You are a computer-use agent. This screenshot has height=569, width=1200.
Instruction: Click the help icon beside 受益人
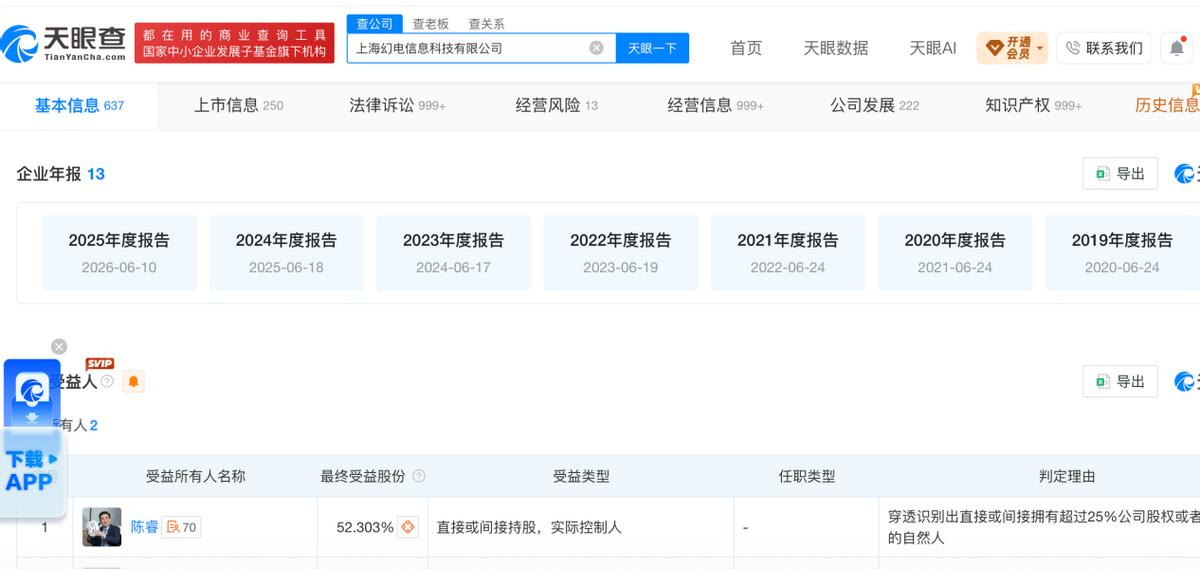[x=107, y=381]
